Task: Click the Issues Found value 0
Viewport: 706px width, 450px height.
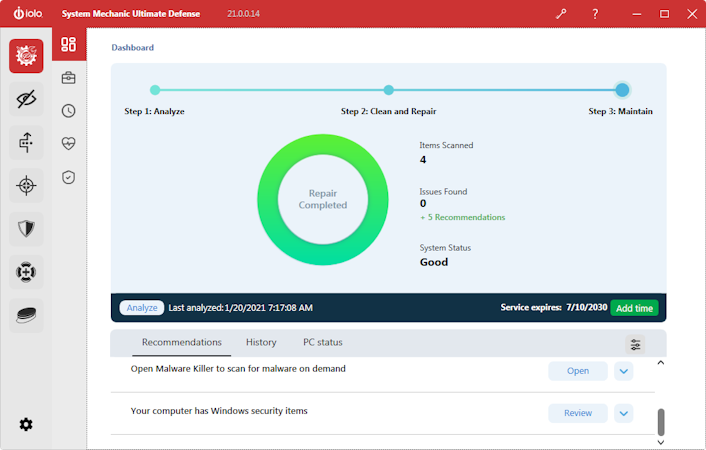Action: point(423,203)
